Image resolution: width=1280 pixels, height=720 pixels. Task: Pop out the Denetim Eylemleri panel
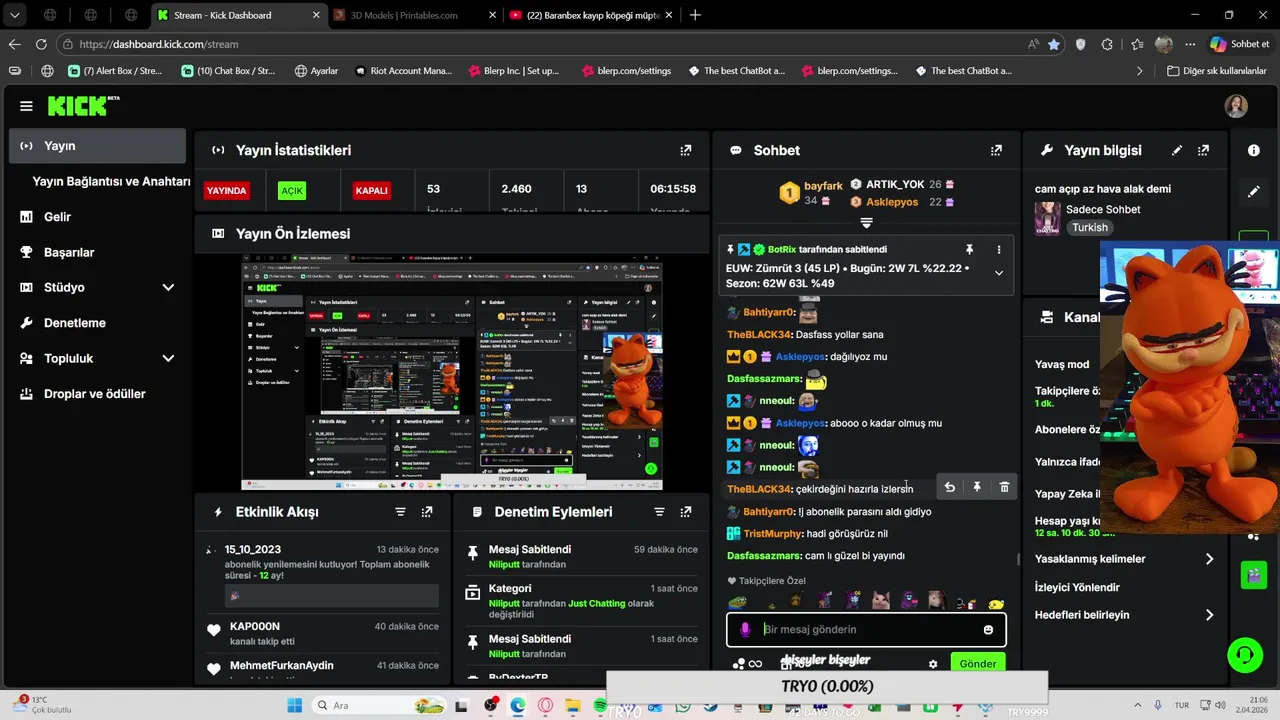pos(685,512)
